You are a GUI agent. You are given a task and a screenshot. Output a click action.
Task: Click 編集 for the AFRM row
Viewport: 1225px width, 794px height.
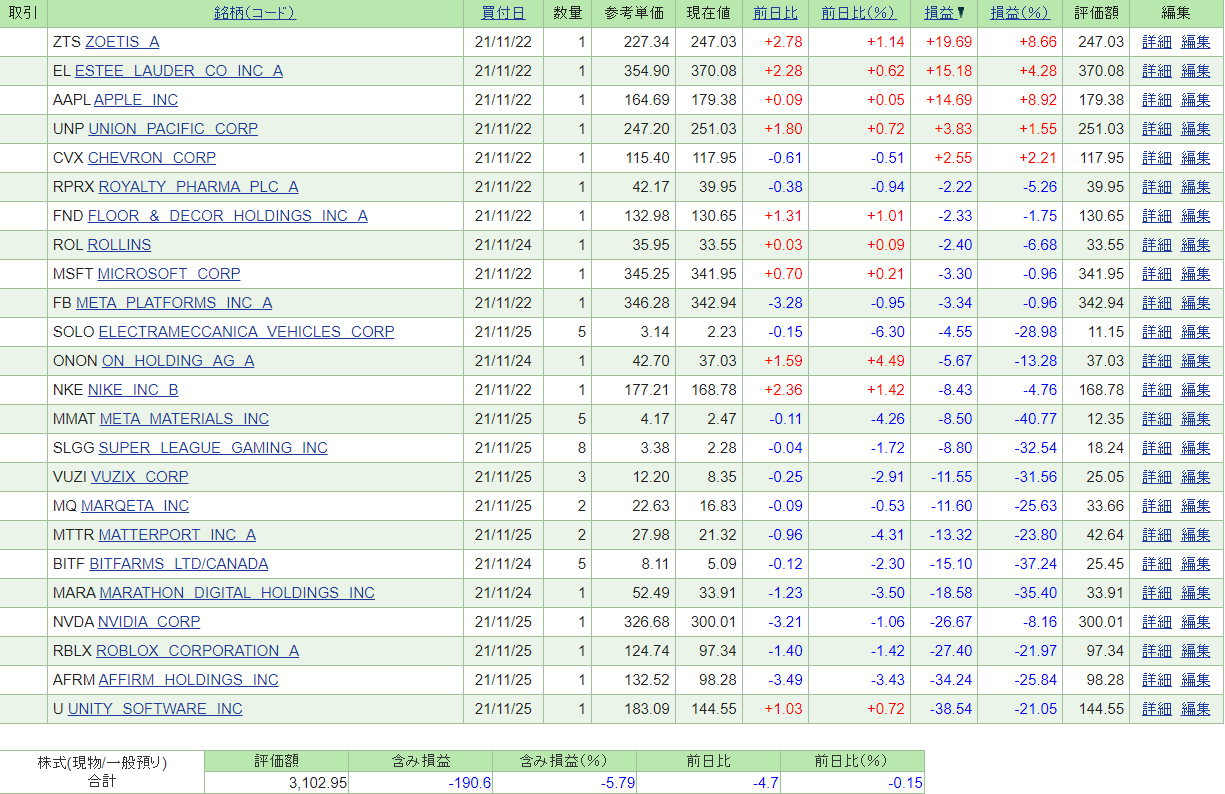[1196, 680]
